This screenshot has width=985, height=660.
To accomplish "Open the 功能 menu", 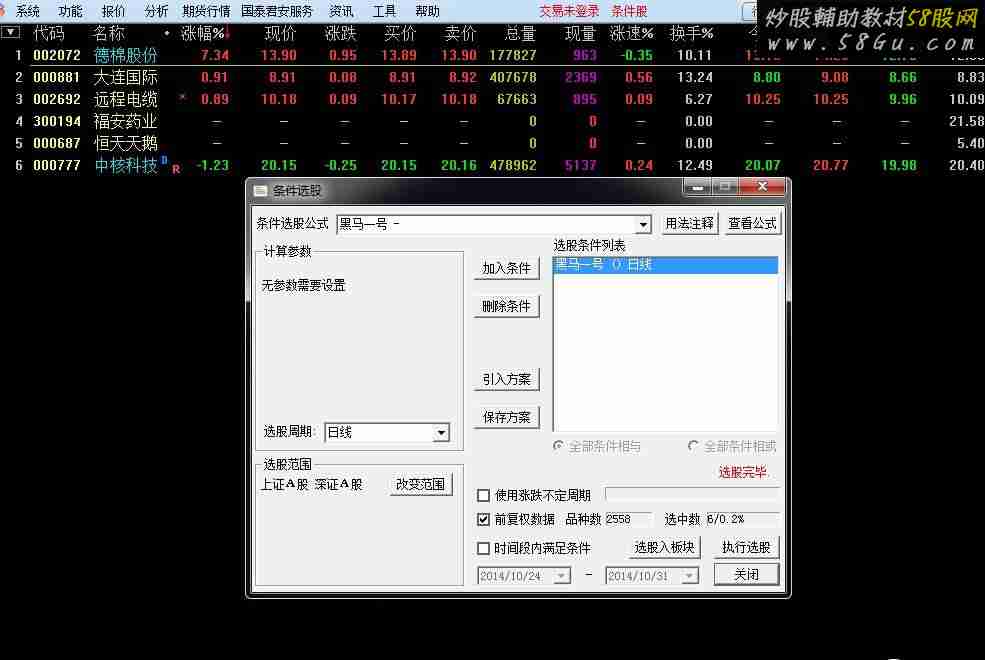I will click(70, 11).
